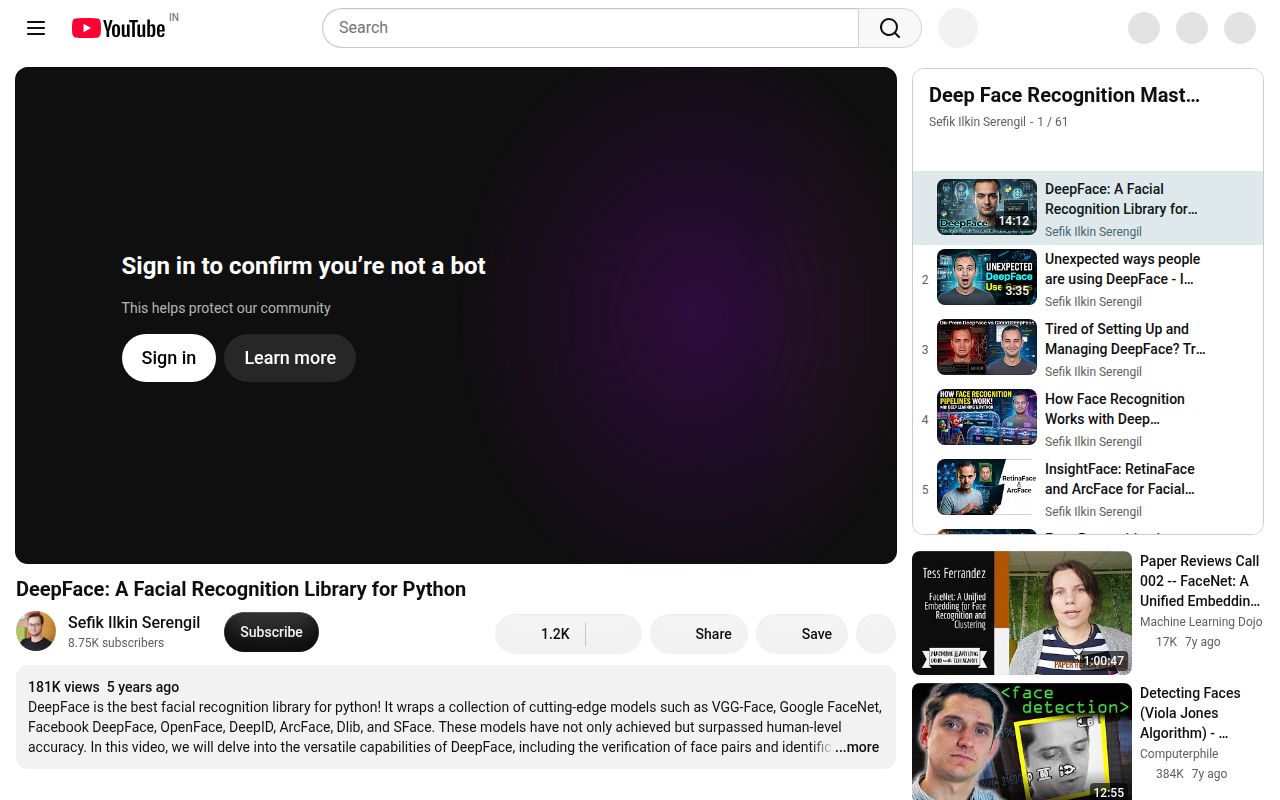Select playlist thumbnail with 3:35 duration

coord(987,277)
